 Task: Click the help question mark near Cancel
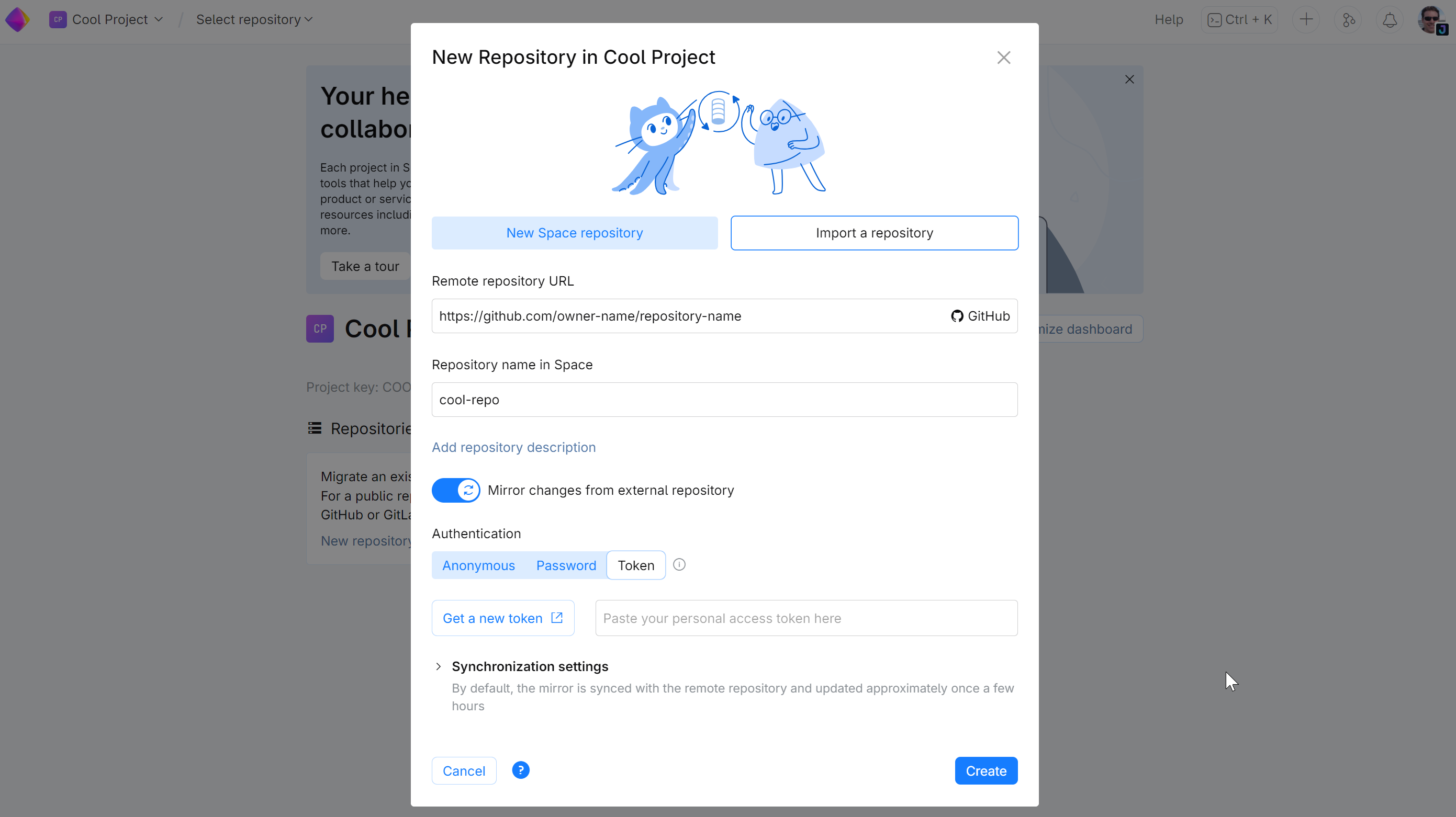[520, 769]
